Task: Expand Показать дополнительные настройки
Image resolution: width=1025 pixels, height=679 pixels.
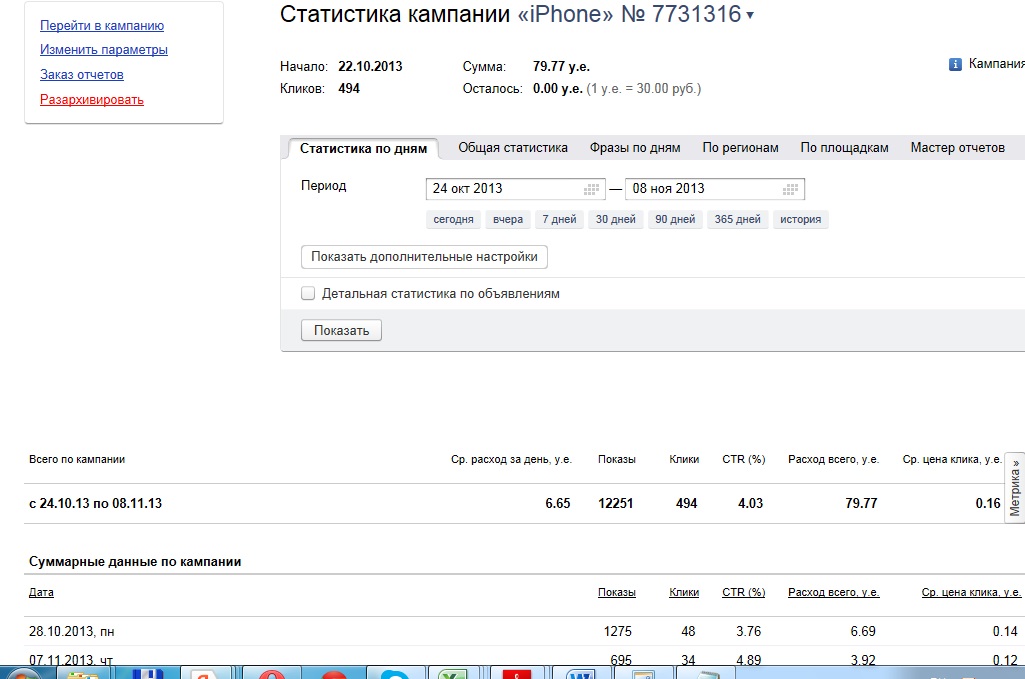Action: click(x=424, y=257)
